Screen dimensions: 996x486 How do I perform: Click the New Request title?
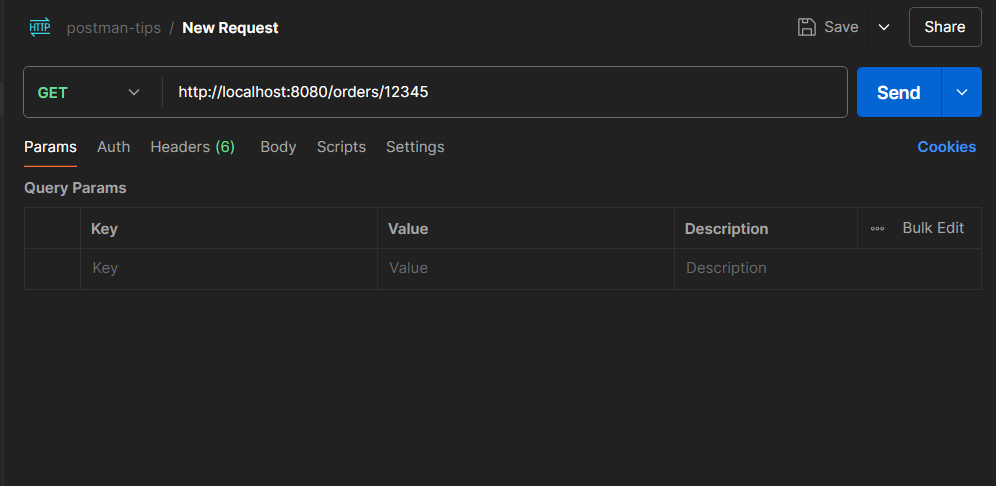coord(231,28)
